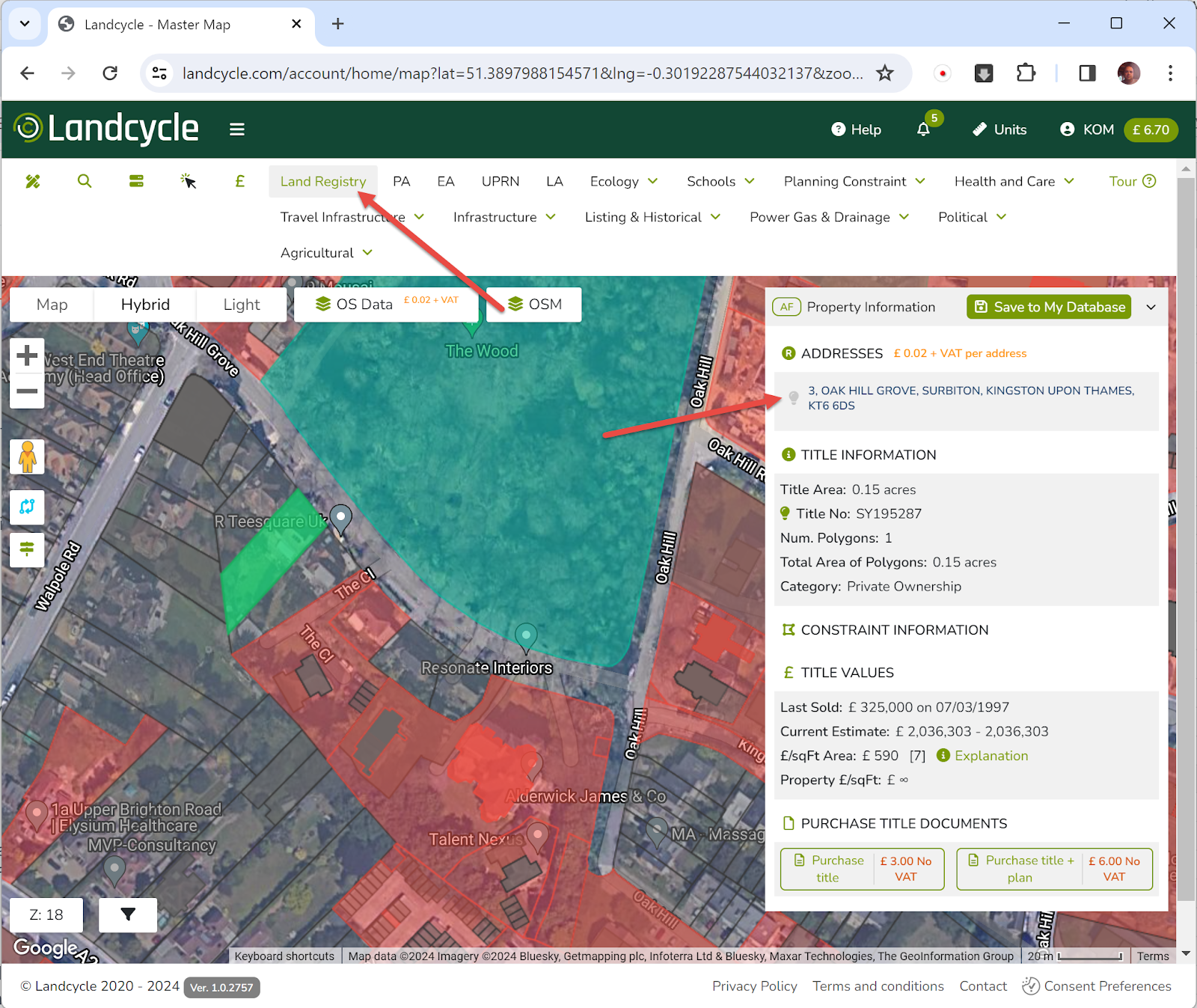
Task: Click Resonate Interiors map pin
Action: [x=526, y=637]
